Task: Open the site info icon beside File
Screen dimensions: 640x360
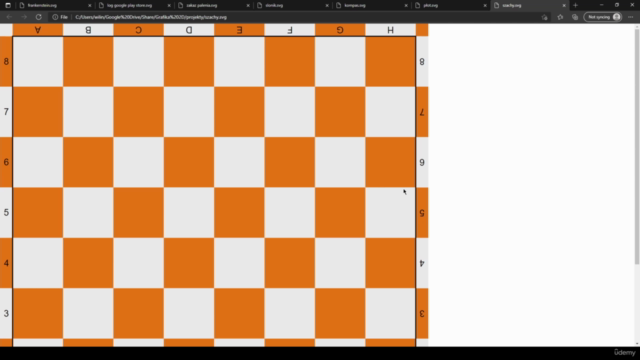Action: (55, 17)
